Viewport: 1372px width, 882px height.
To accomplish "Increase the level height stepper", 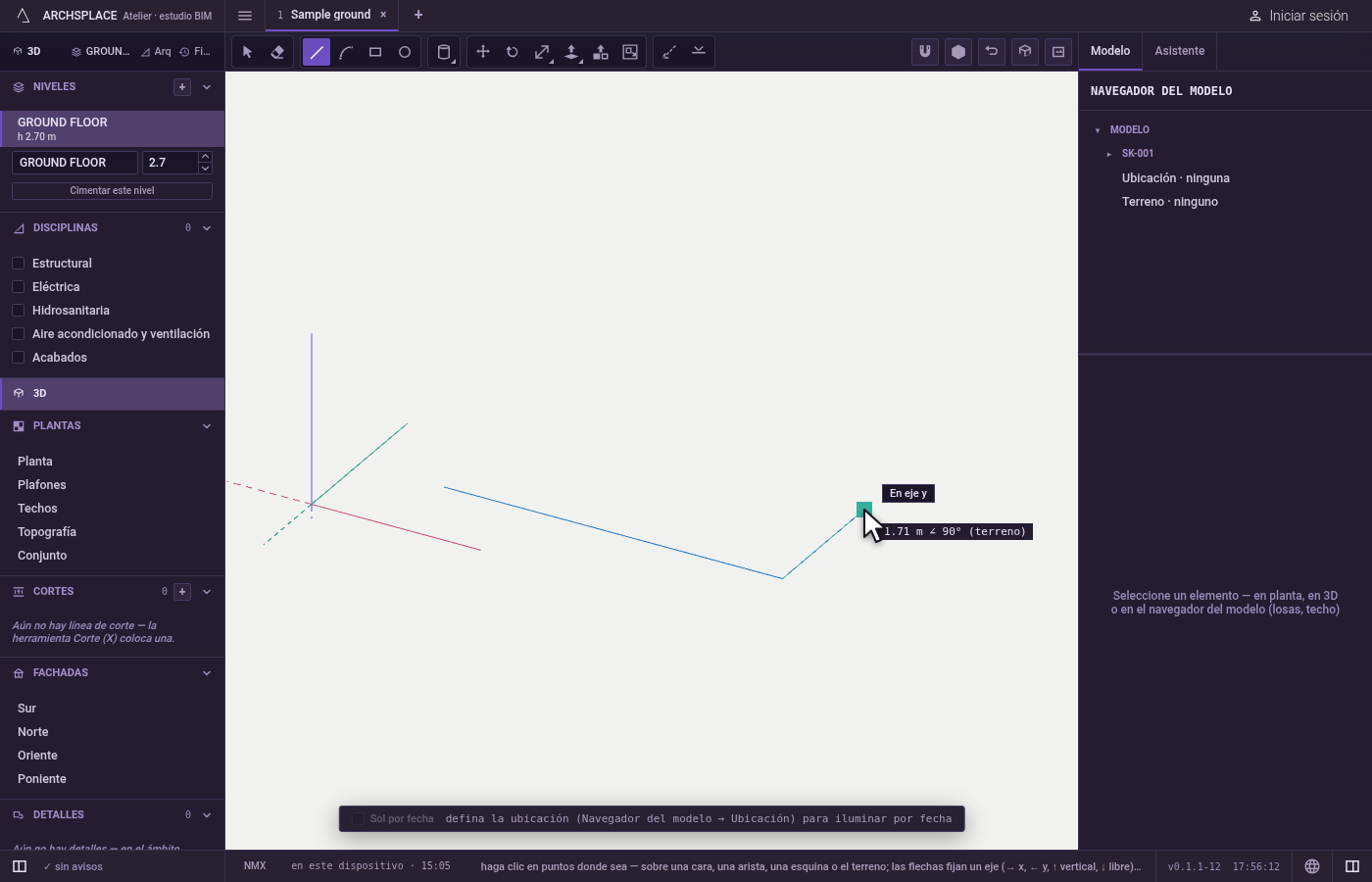I will 205,157.
